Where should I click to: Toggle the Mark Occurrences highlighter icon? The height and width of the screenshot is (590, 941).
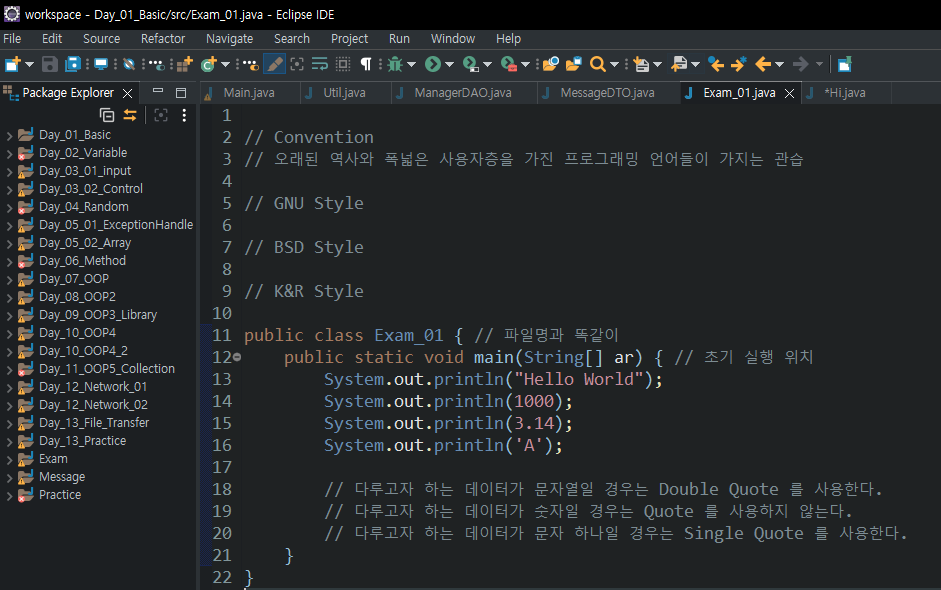[x=273, y=63]
